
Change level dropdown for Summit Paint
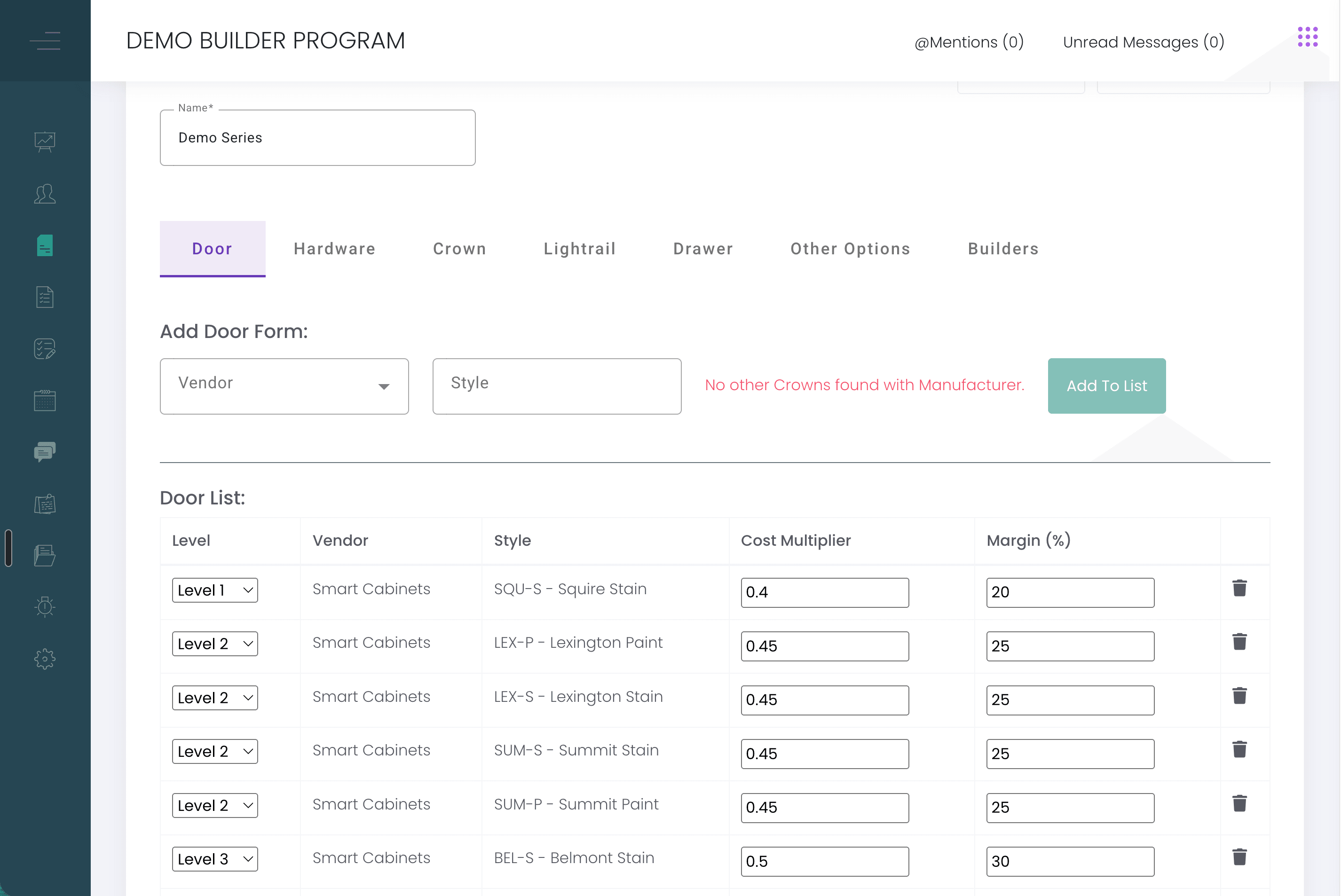coord(215,806)
